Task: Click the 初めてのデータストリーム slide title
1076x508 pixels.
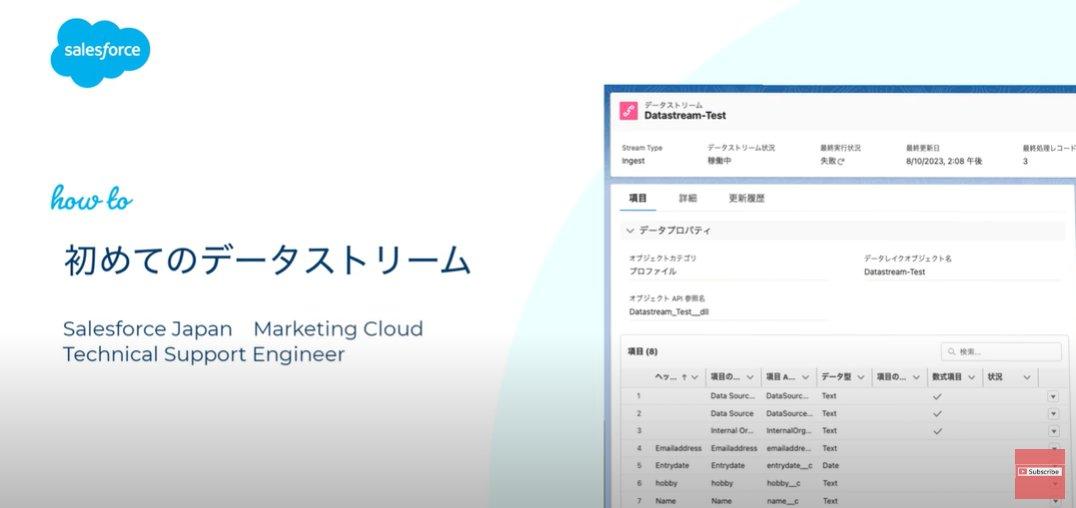Action: tap(267, 260)
